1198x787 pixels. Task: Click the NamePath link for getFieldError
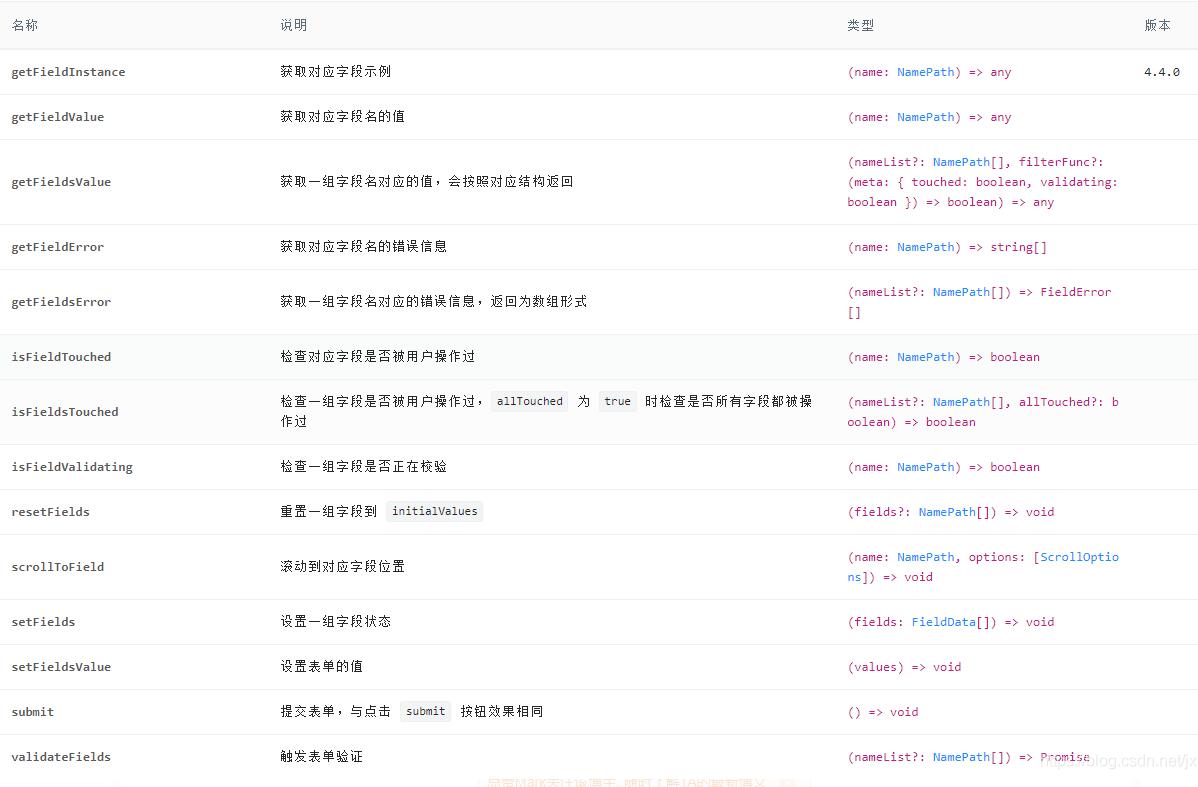tap(925, 247)
